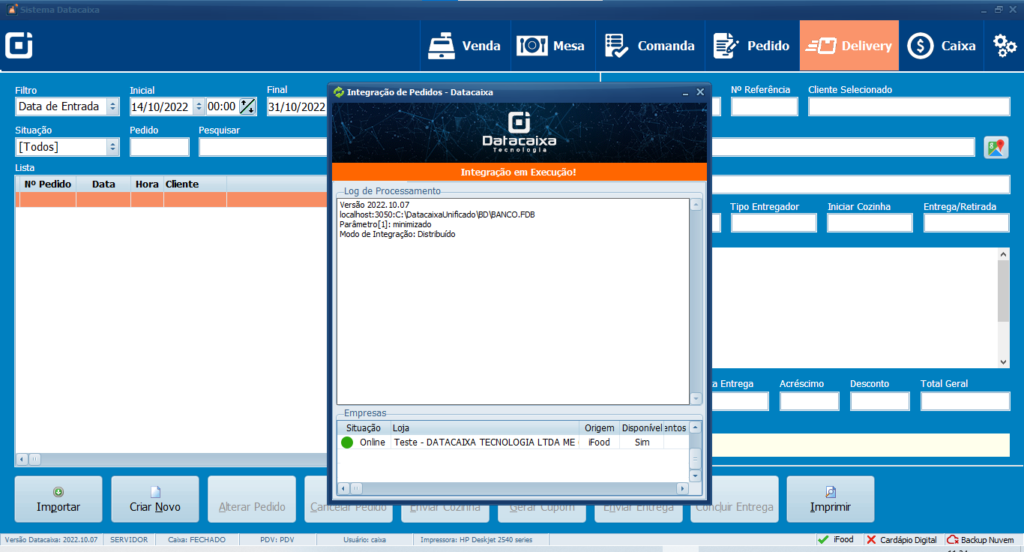Open the Inicial date picker dropdown
Image resolution: width=1024 pixels, height=552 pixels.
(199, 107)
